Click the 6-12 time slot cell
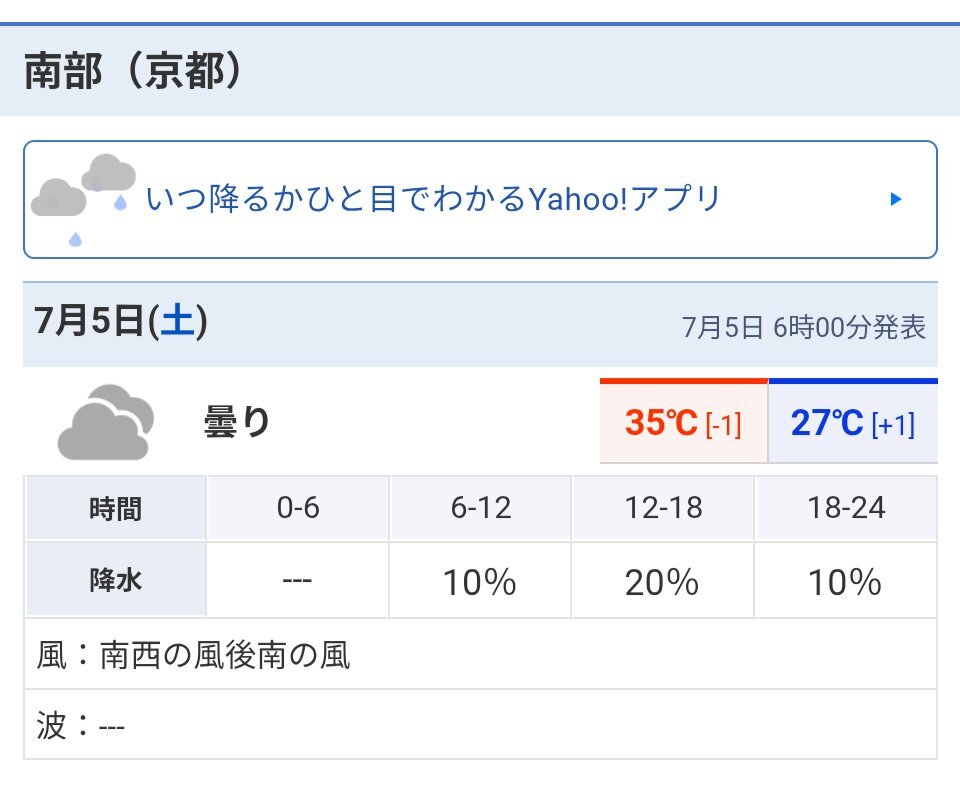 [x=481, y=508]
